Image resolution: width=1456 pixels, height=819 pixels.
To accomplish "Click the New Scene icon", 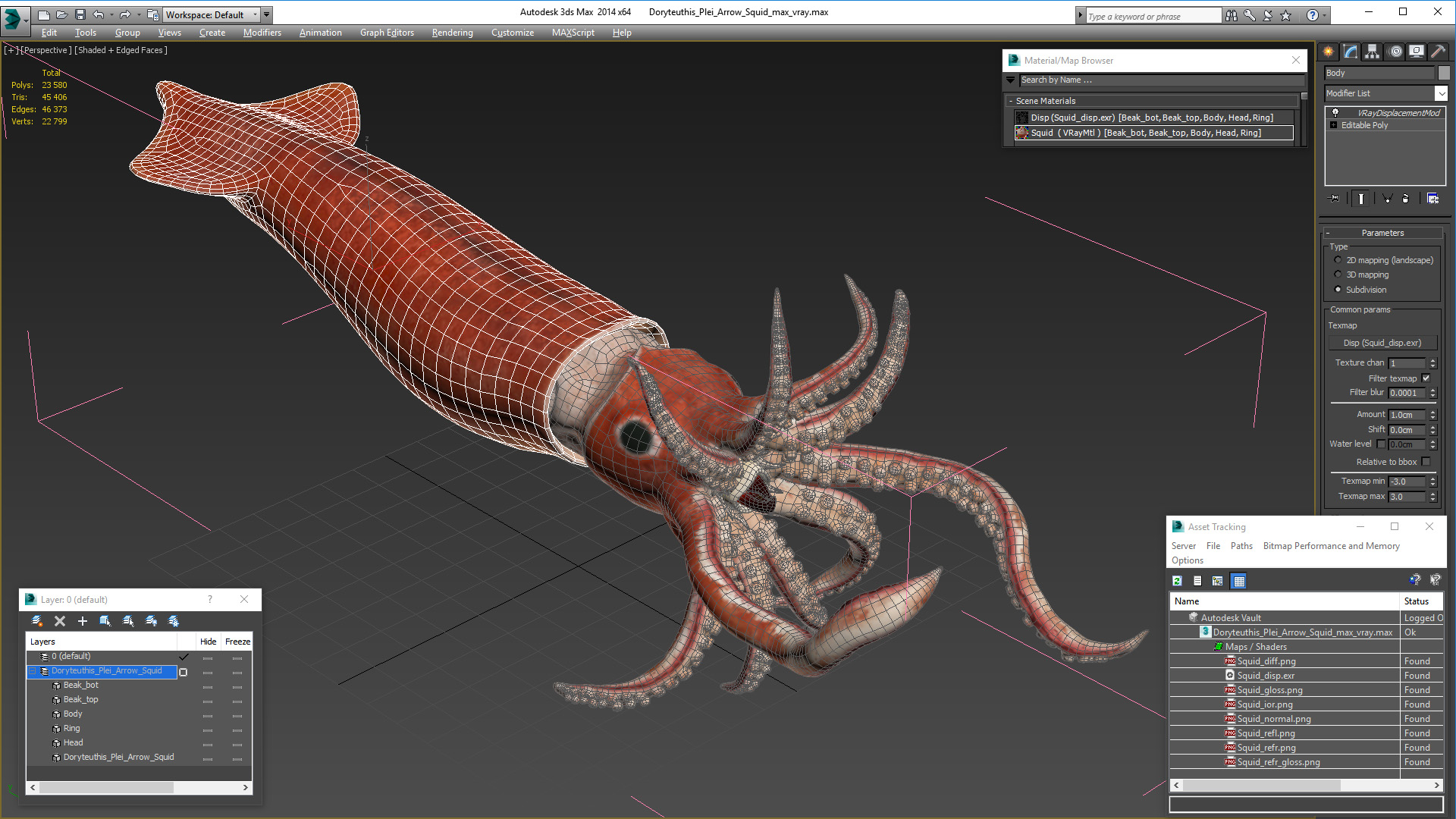I will point(43,14).
